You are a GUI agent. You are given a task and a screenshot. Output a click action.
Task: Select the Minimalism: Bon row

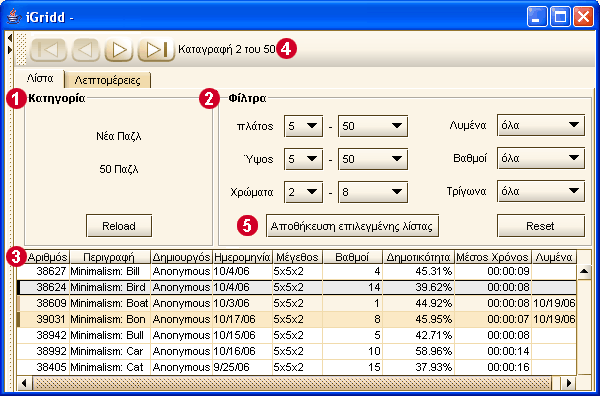[297, 319]
